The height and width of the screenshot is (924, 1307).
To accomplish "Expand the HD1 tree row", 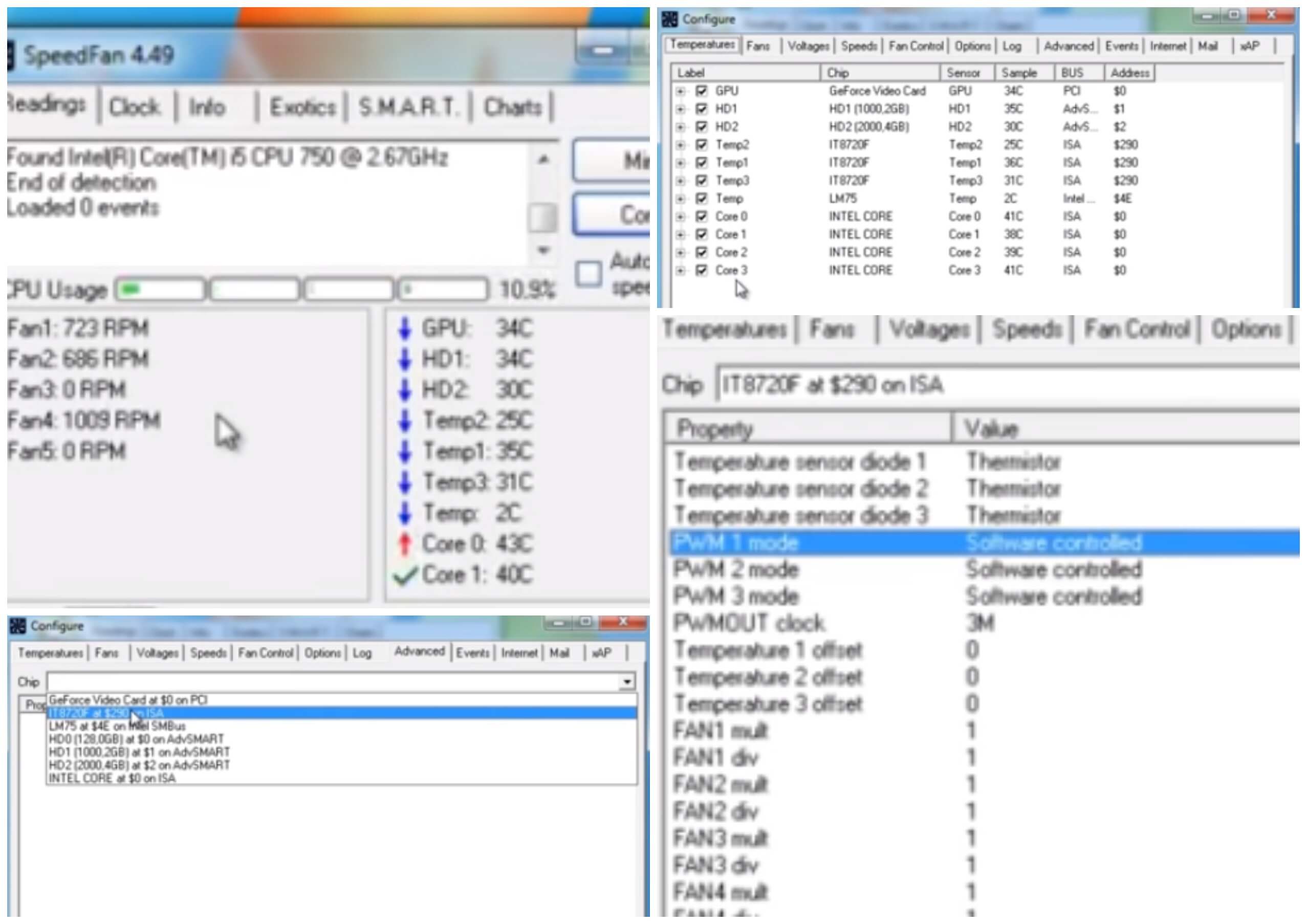I will (680, 108).
